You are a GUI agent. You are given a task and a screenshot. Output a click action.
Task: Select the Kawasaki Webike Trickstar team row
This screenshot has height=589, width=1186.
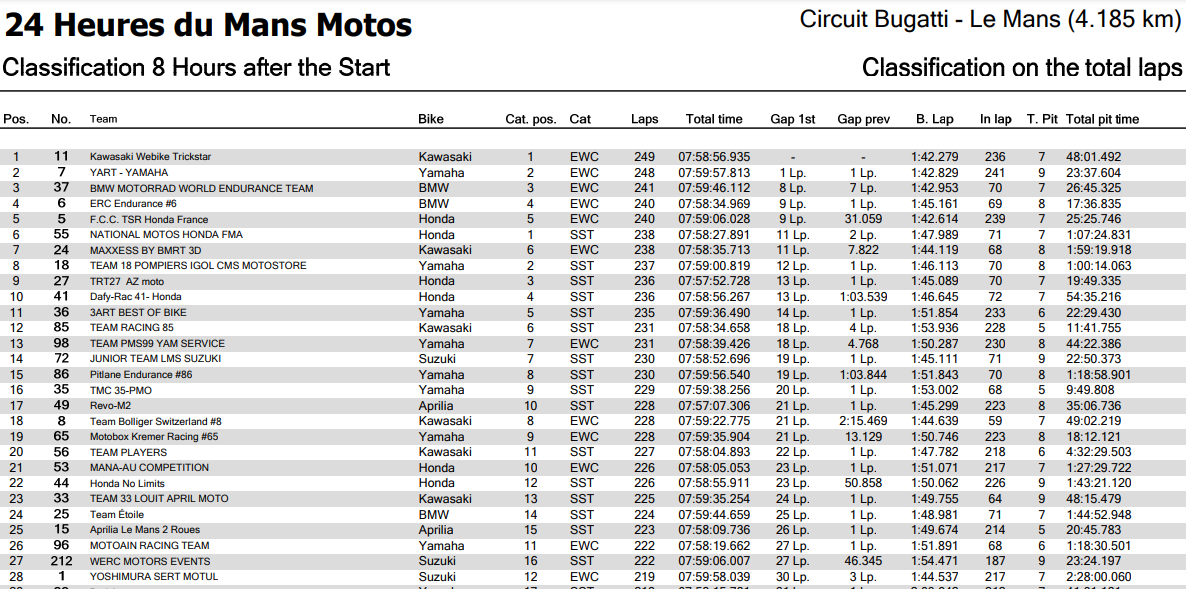[150, 157]
